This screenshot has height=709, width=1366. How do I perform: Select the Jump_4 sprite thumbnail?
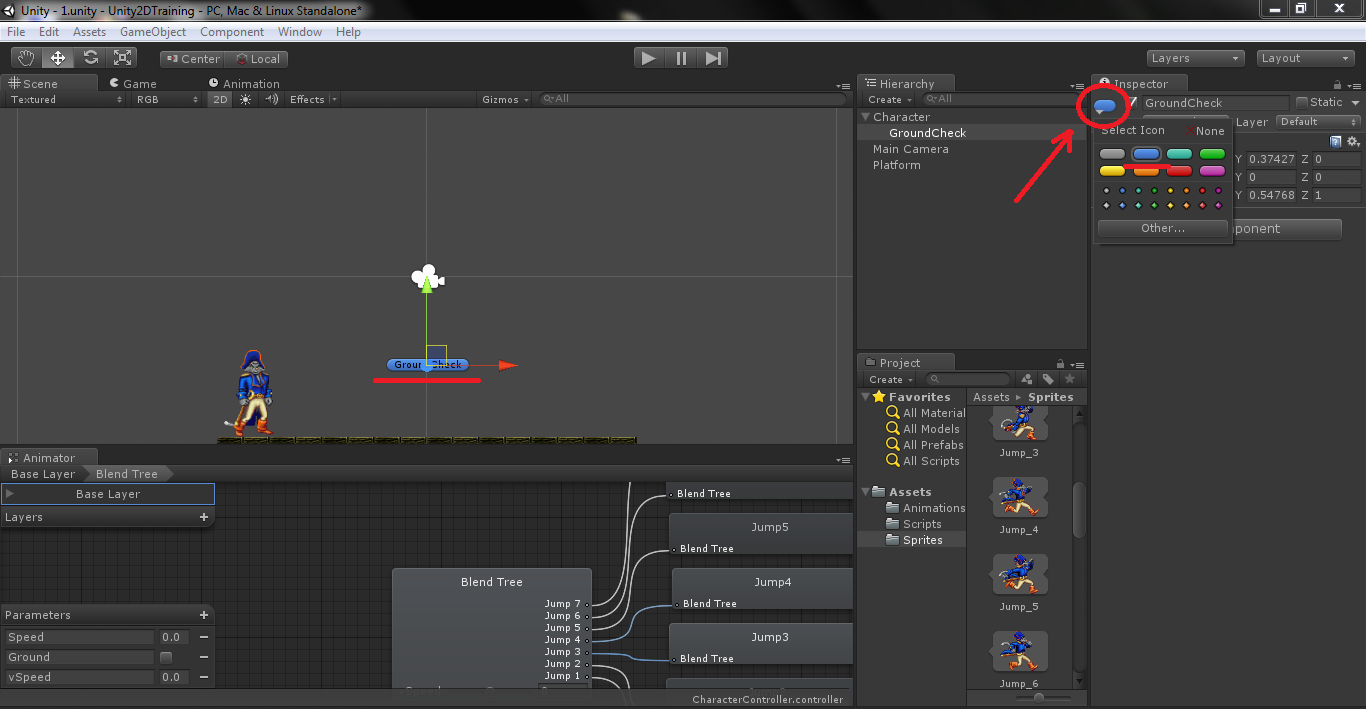tap(1018, 497)
